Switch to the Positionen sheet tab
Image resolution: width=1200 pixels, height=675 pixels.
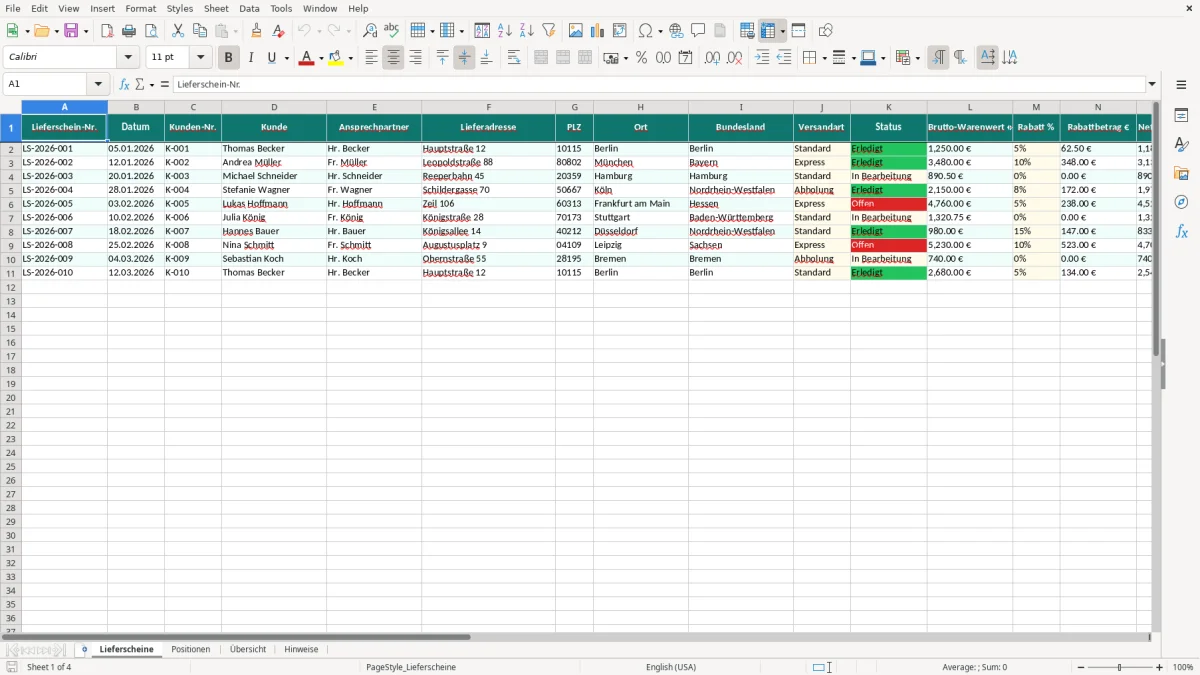tap(191, 650)
